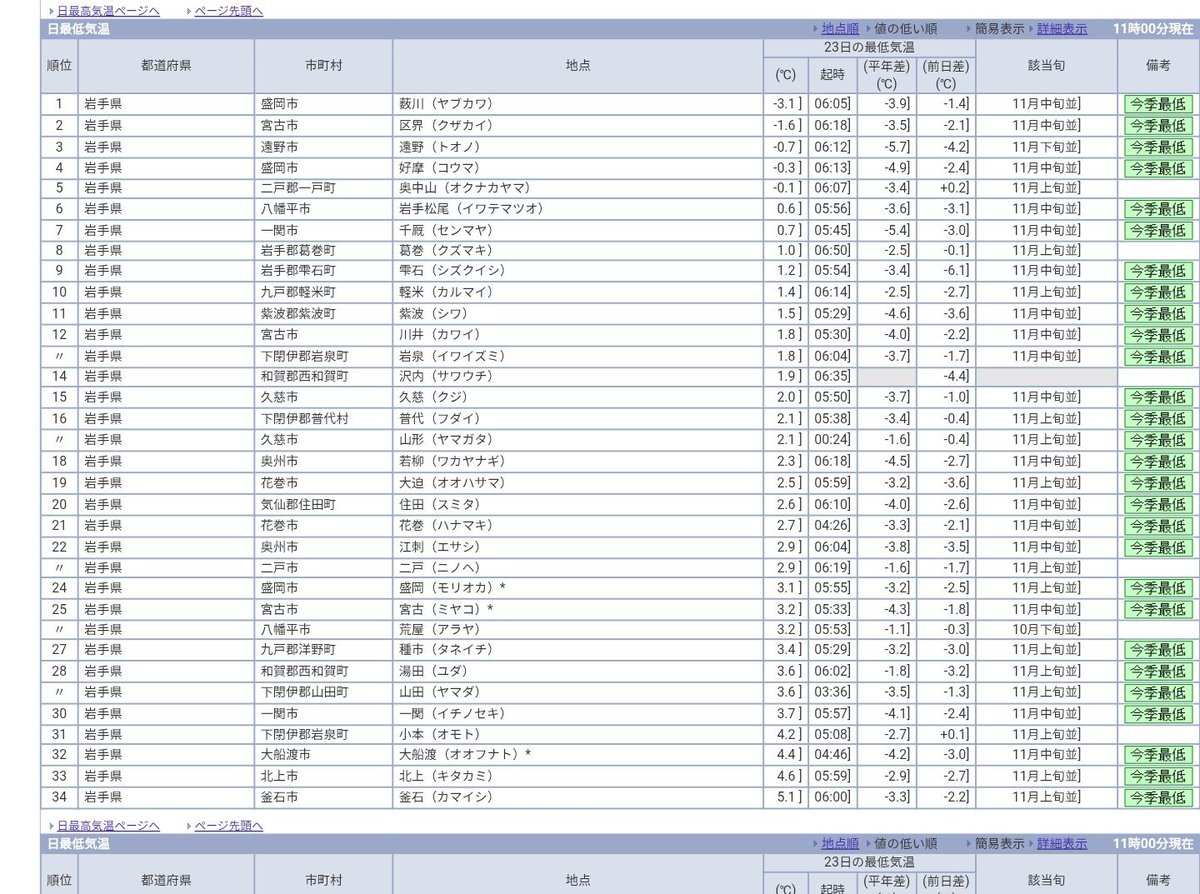Click 順位 column header of first table
This screenshot has width=1200, height=894.
[59, 66]
